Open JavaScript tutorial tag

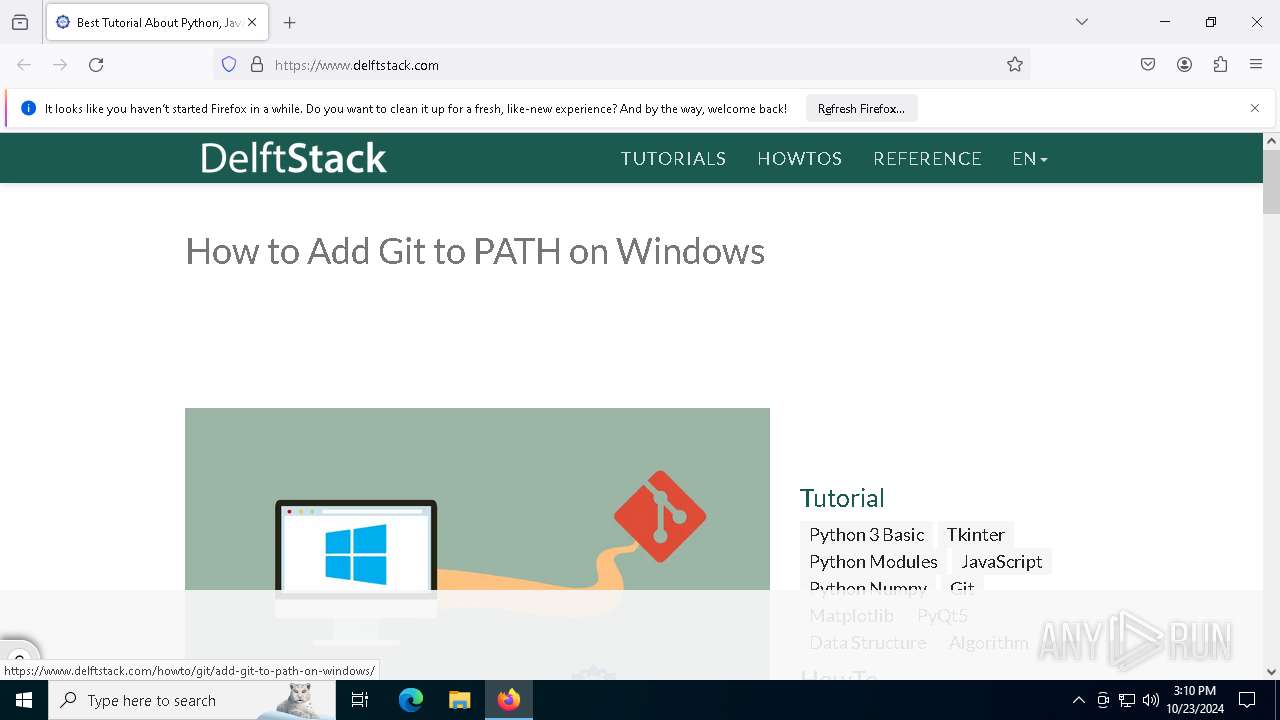(x=1001, y=562)
